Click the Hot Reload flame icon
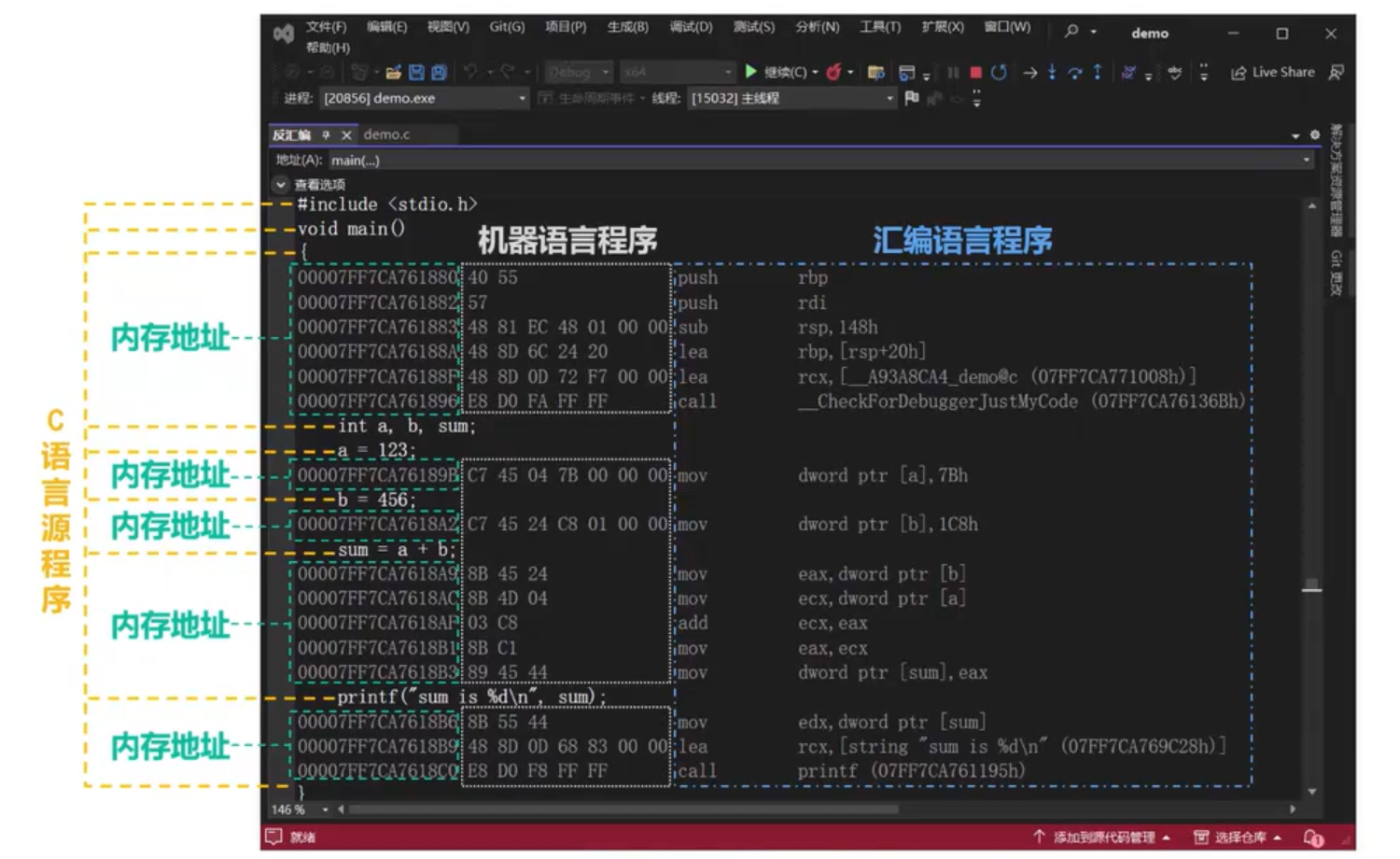This screenshot has width=1400, height=859. point(833,72)
